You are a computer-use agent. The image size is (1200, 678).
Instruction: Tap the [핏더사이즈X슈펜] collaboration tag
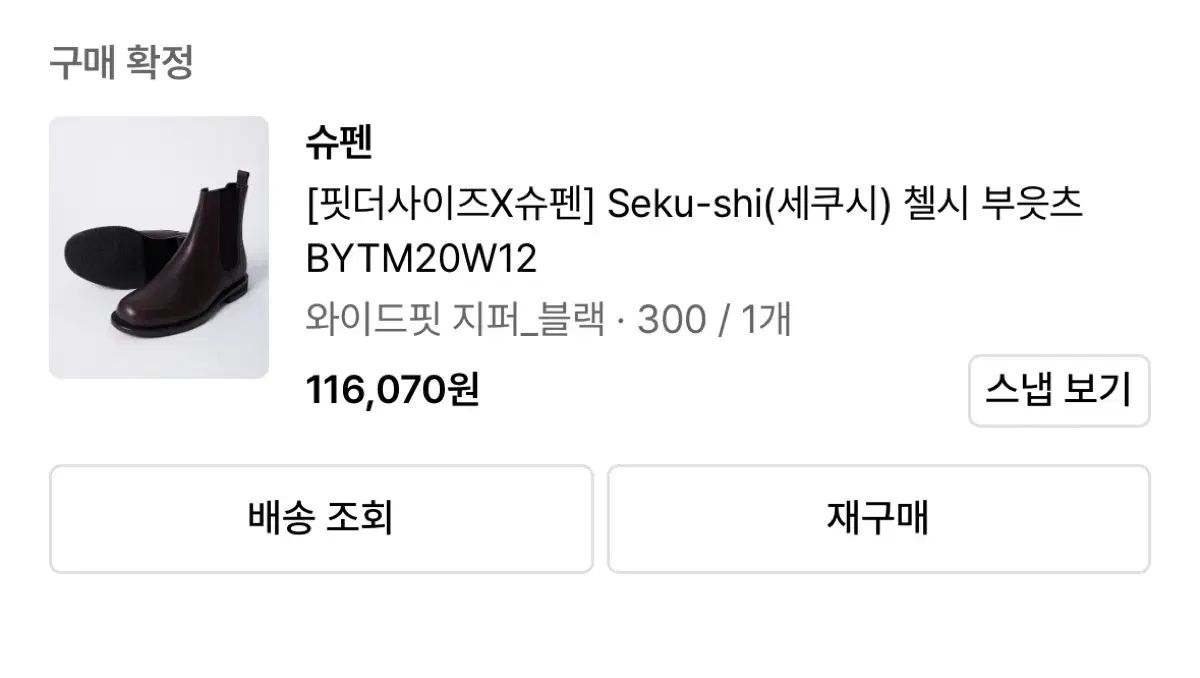point(451,205)
